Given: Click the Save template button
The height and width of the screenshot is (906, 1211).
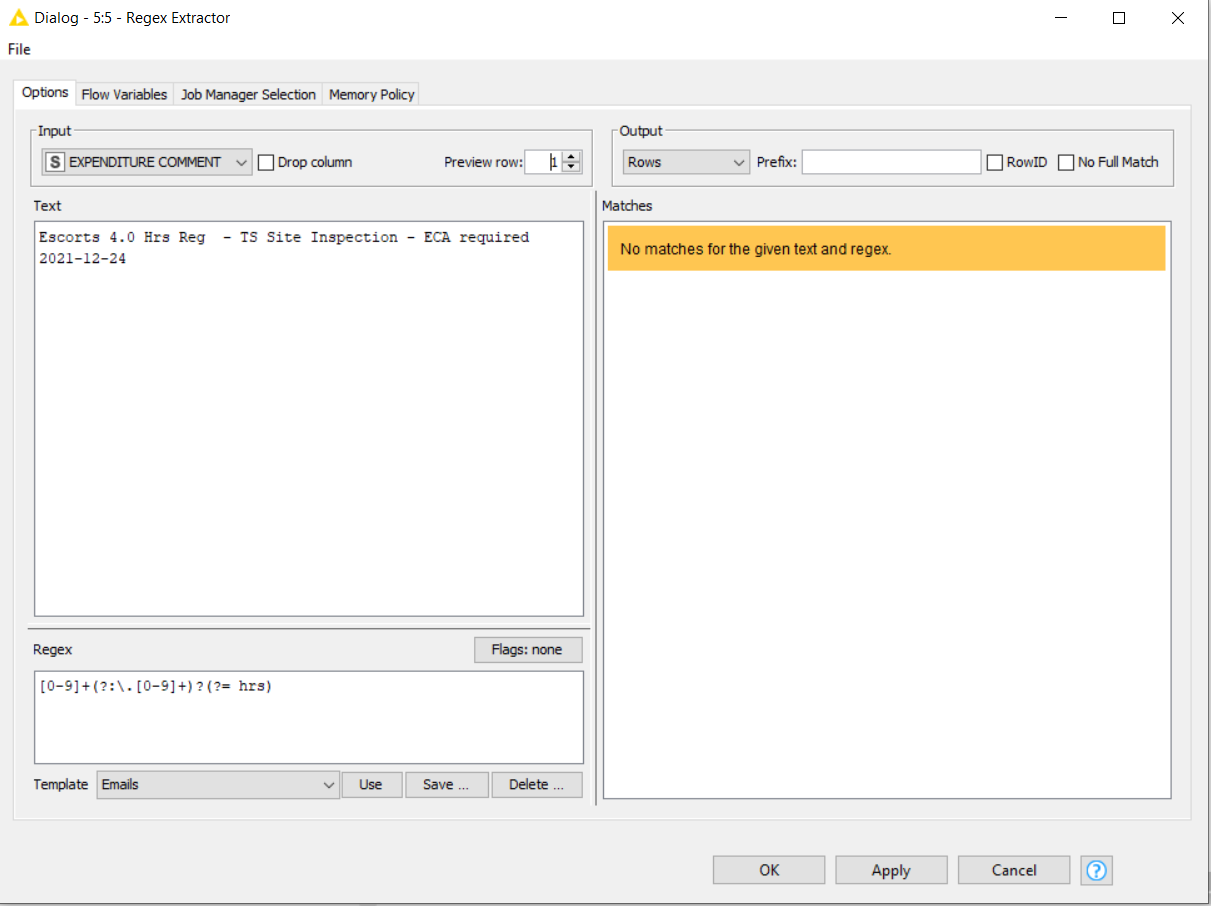Looking at the screenshot, I should (446, 785).
